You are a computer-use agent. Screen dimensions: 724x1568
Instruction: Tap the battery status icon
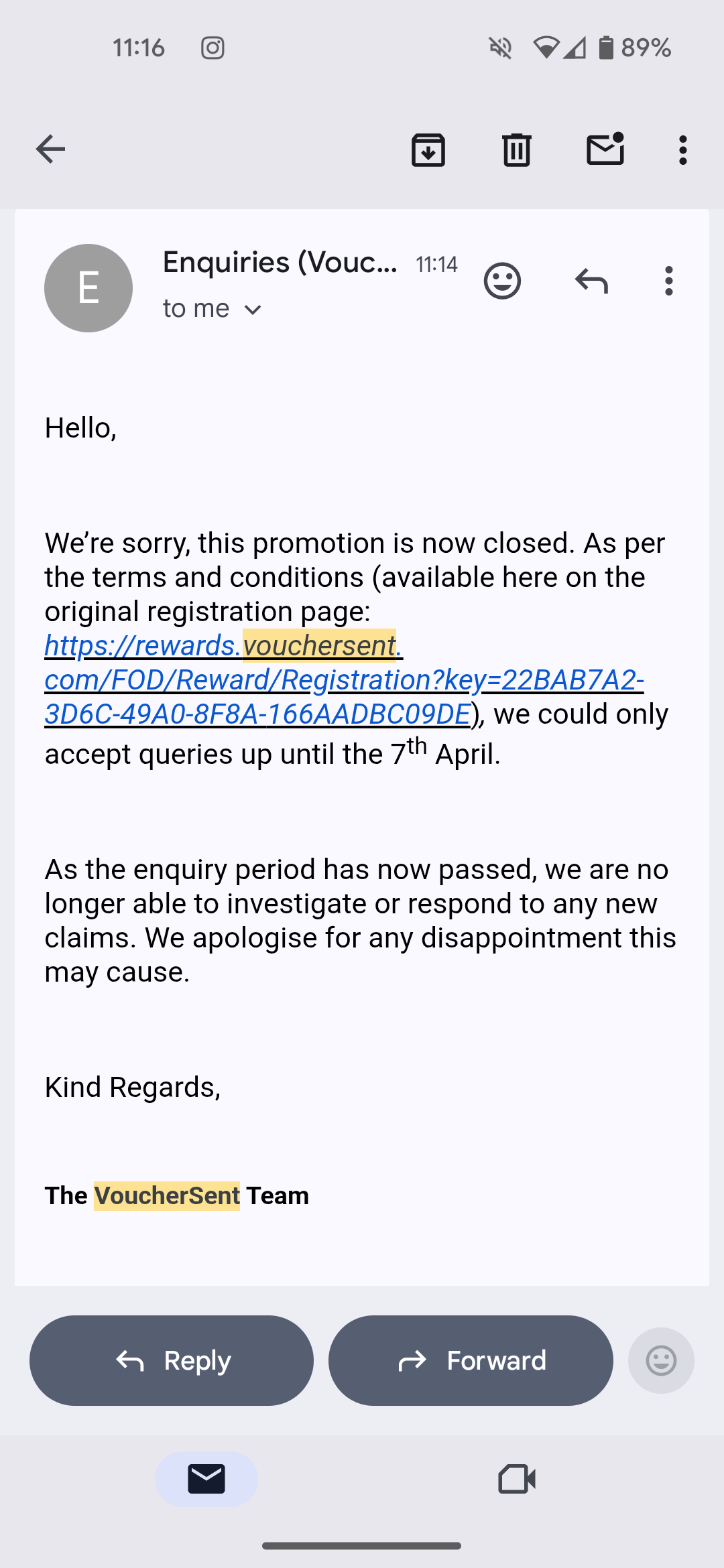(606, 48)
